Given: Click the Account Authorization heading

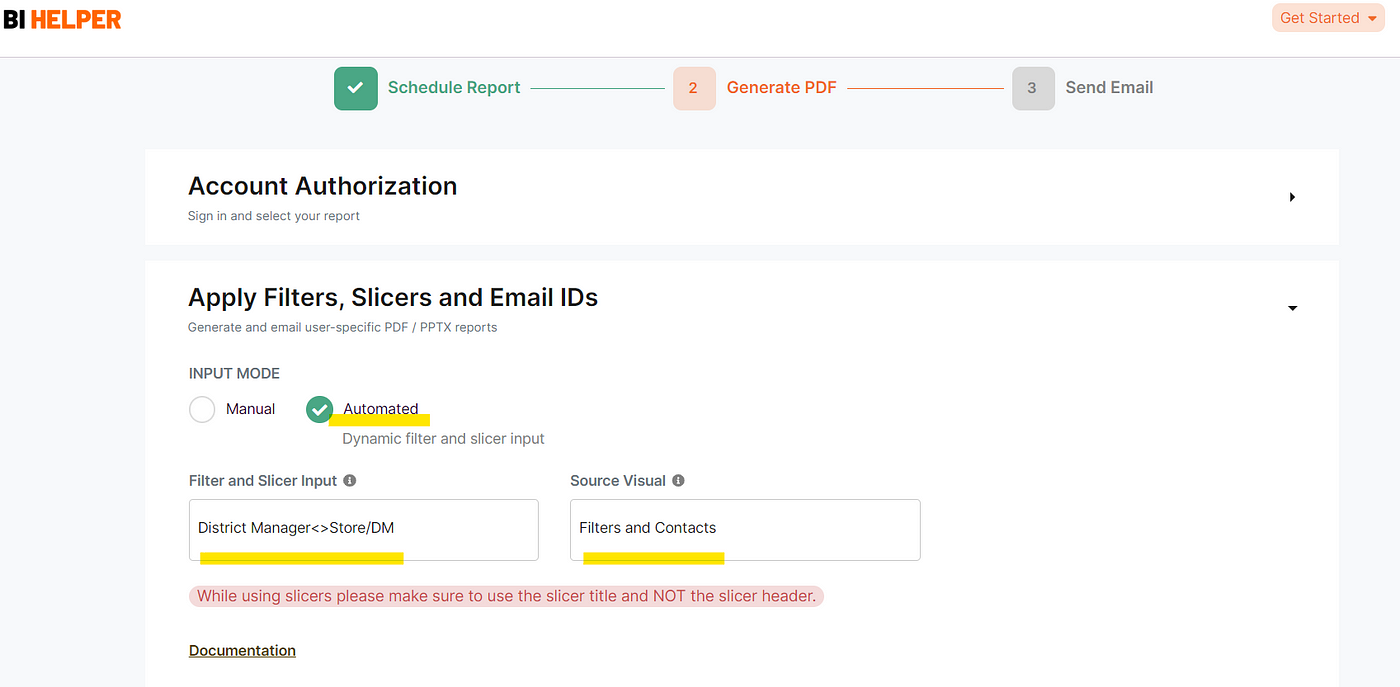Looking at the screenshot, I should pyautogui.click(x=322, y=186).
